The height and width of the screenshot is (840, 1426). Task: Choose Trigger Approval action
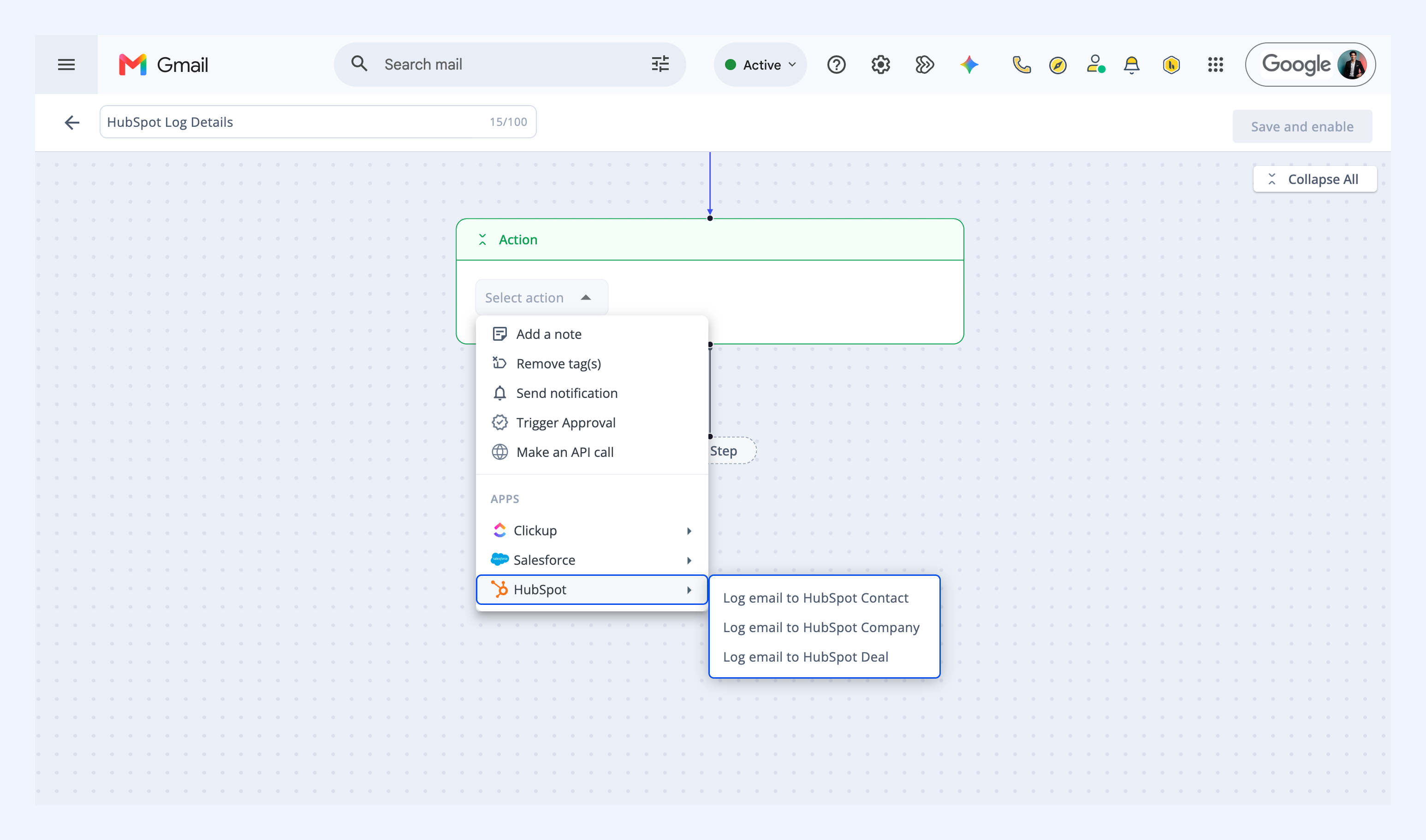(592, 422)
